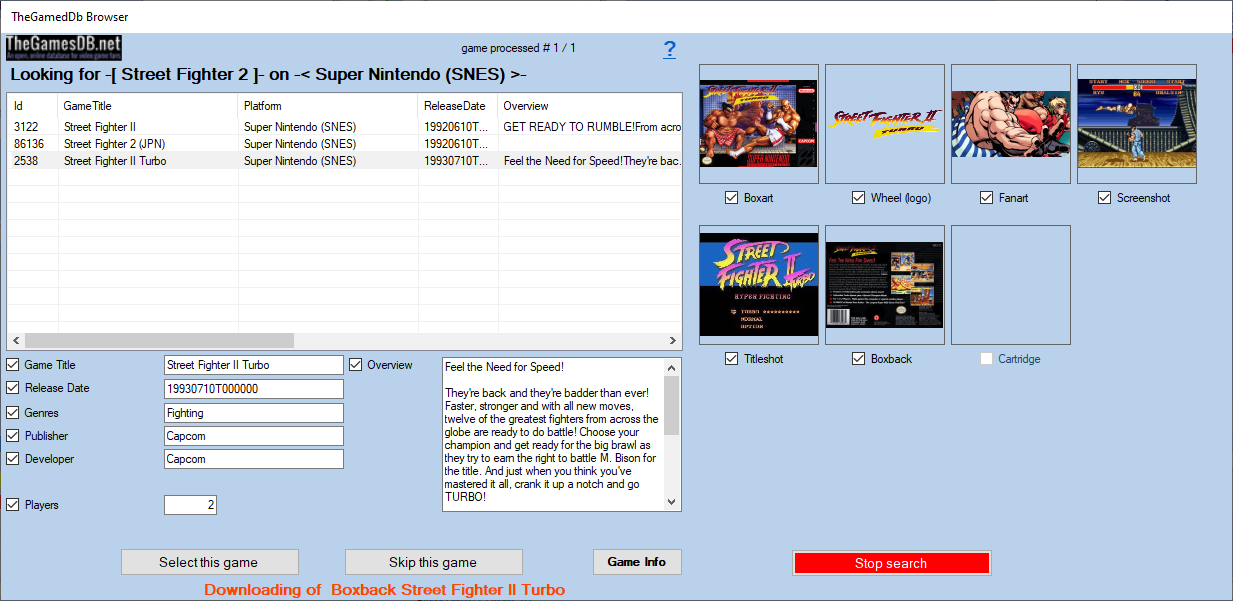1233x601 pixels.
Task: Click the Titleshot image thumbnail
Action: tap(758, 285)
